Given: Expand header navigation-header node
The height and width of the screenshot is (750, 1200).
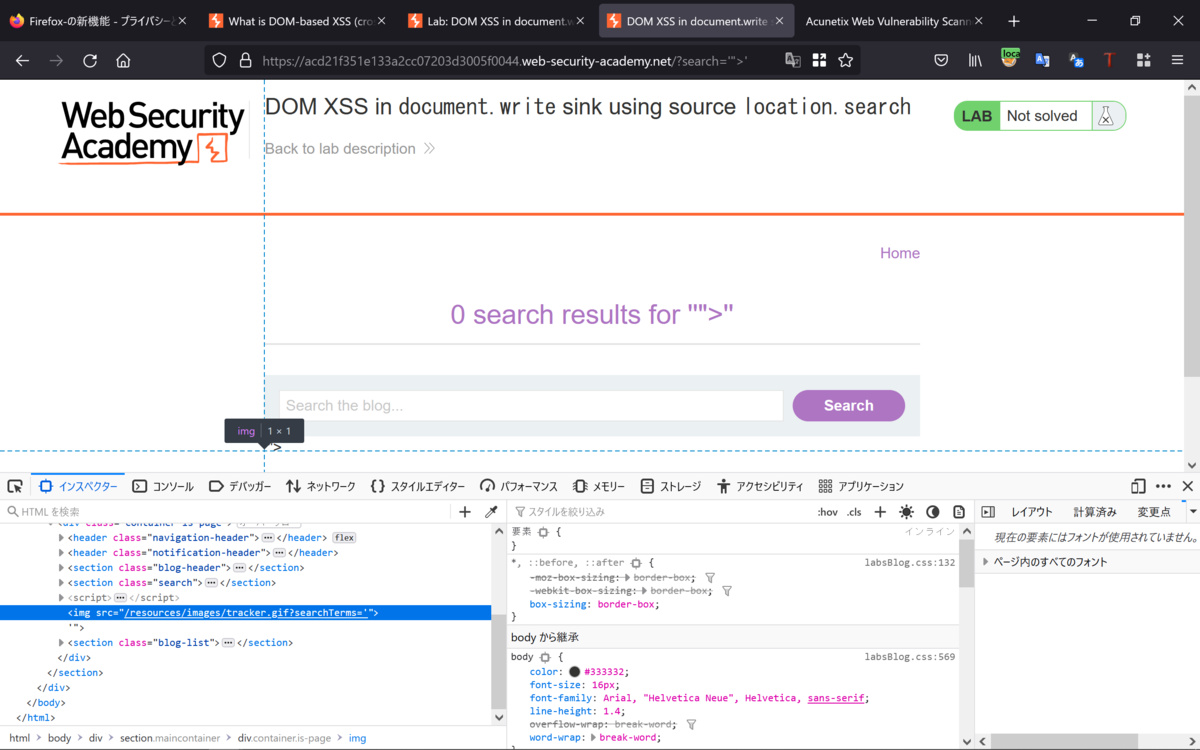Looking at the screenshot, I should pyautogui.click(x=61, y=538).
